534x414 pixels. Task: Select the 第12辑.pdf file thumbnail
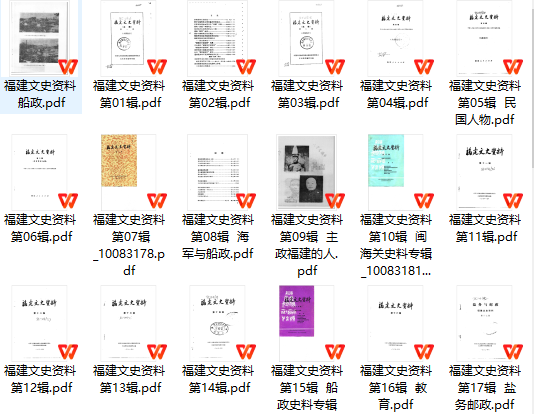point(40,323)
